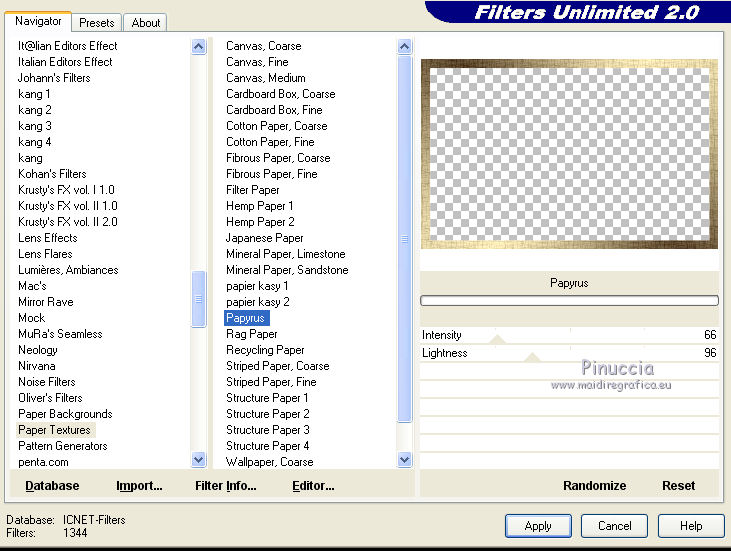Select MuRa's Seamless category

(60, 334)
